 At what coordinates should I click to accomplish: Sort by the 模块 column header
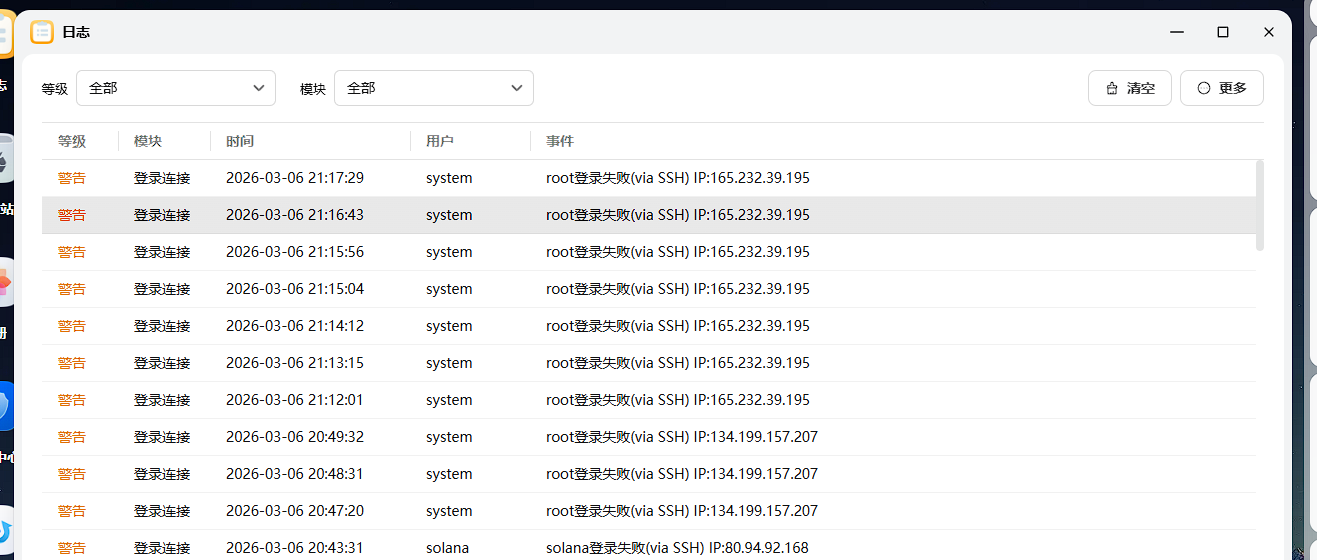click(x=148, y=141)
